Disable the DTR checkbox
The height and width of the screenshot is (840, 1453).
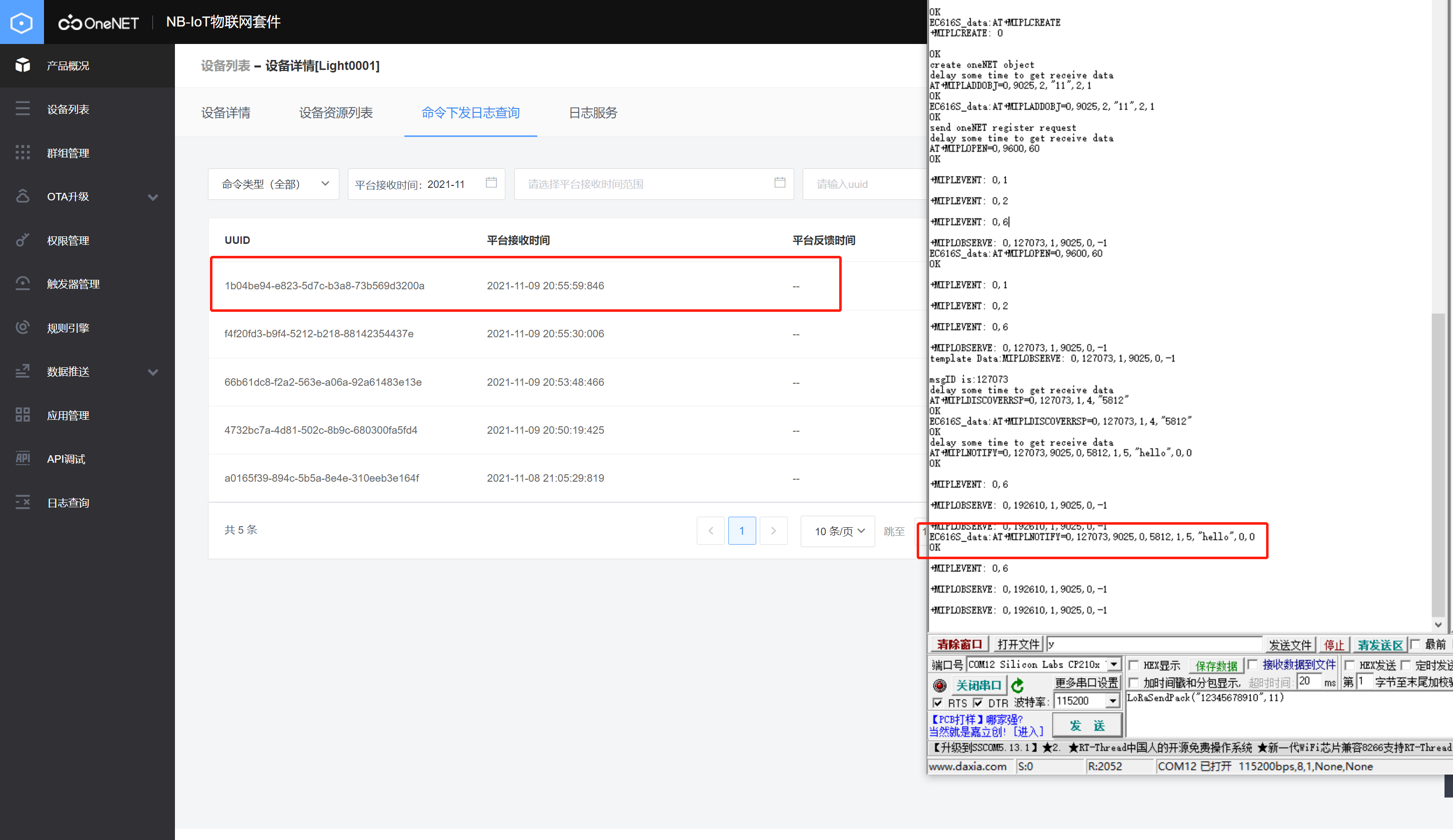(x=979, y=703)
